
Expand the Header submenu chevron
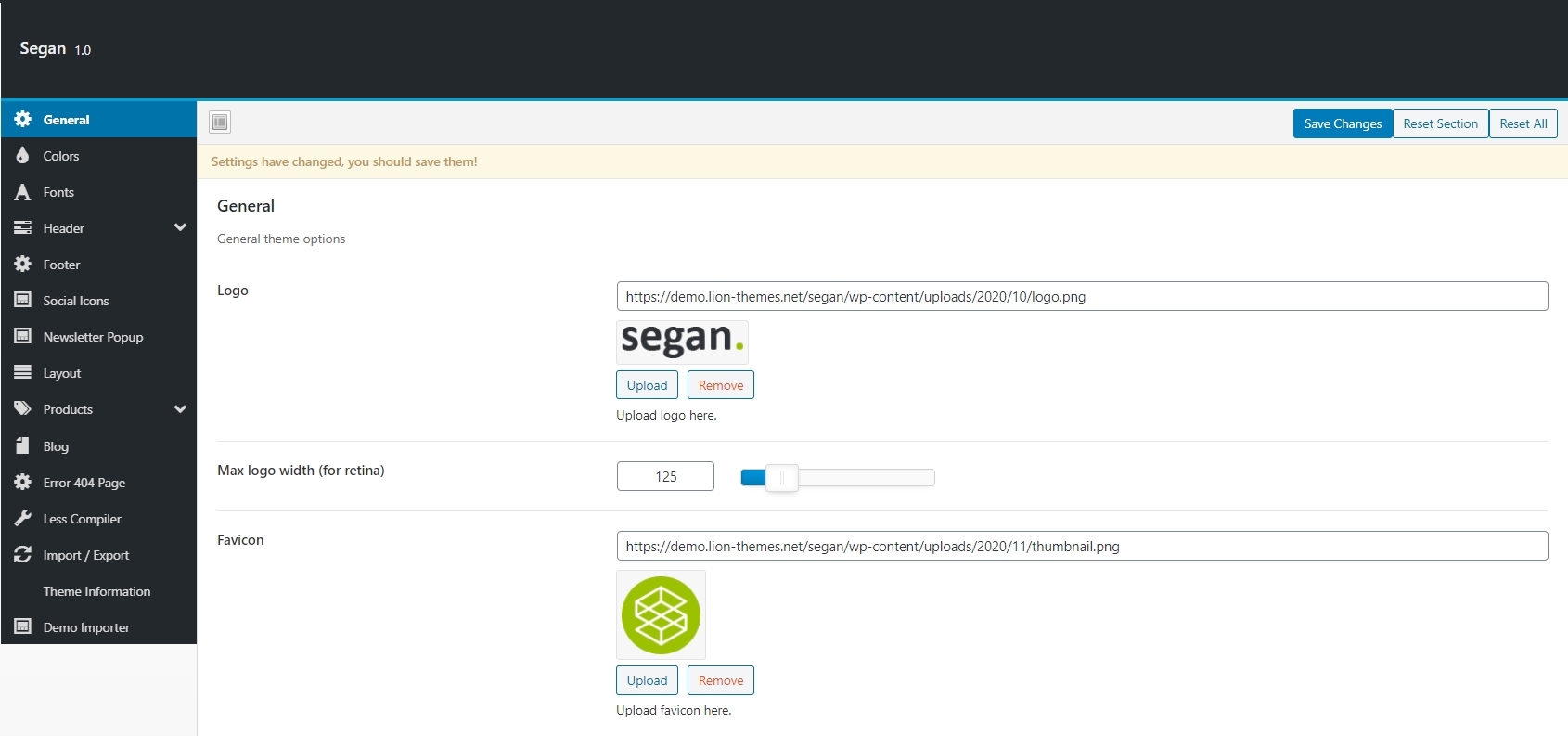coord(180,227)
